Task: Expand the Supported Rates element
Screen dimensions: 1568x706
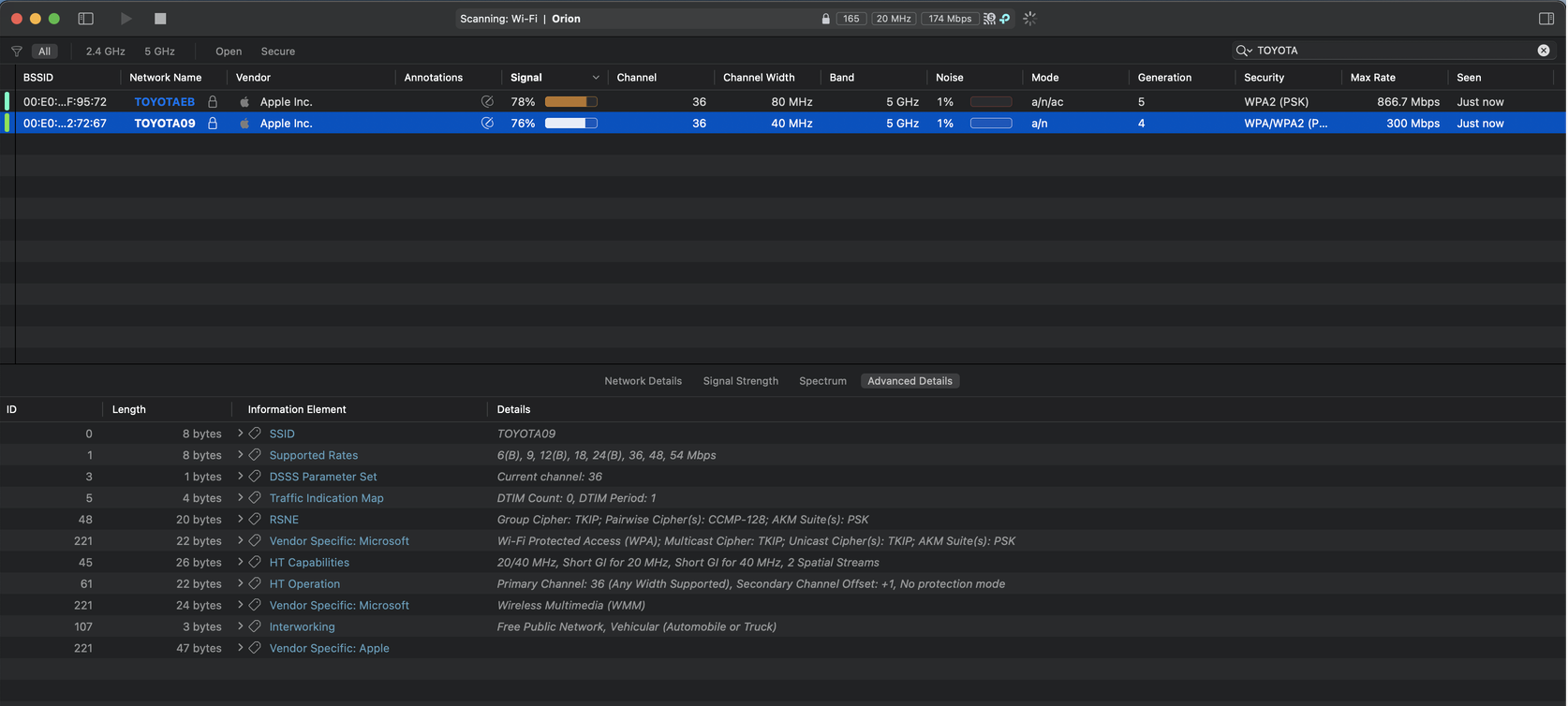Action: (241, 455)
